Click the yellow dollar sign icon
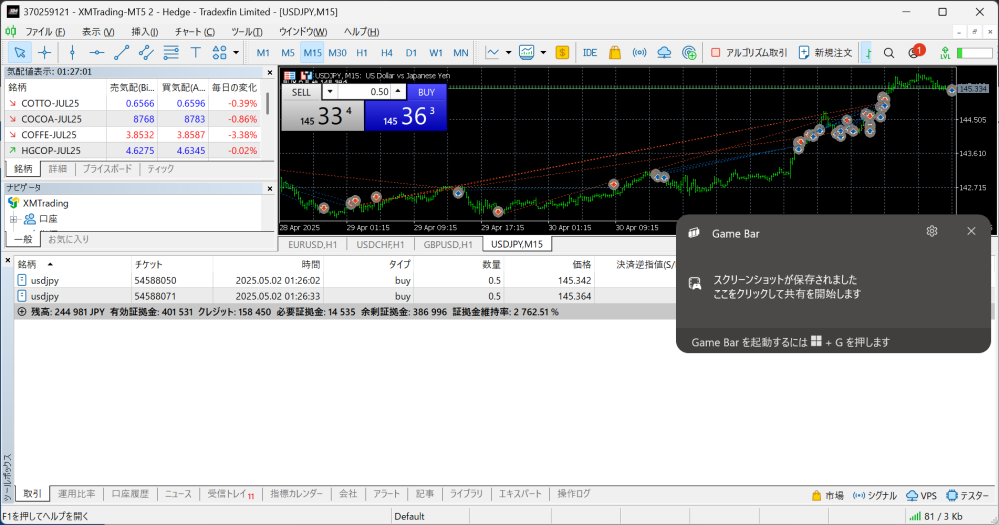This screenshot has height=525, width=999. point(562,53)
